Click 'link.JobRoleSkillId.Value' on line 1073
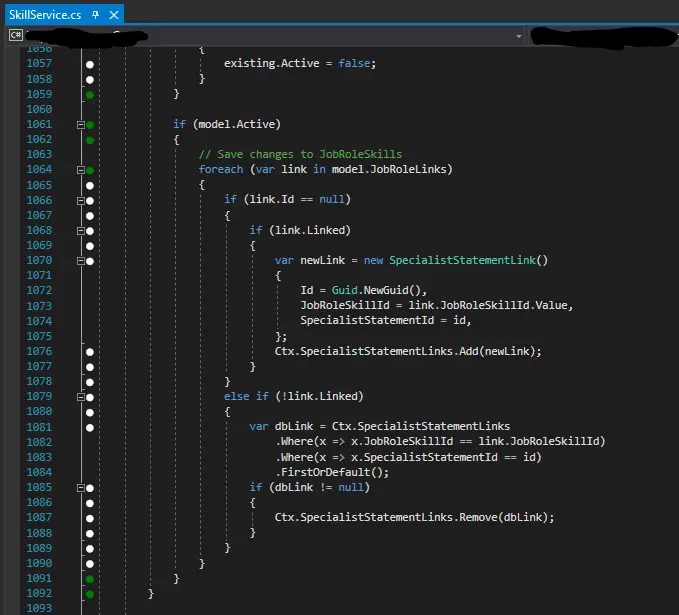The width and height of the screenshot is (679, 615). click(488, 305)
